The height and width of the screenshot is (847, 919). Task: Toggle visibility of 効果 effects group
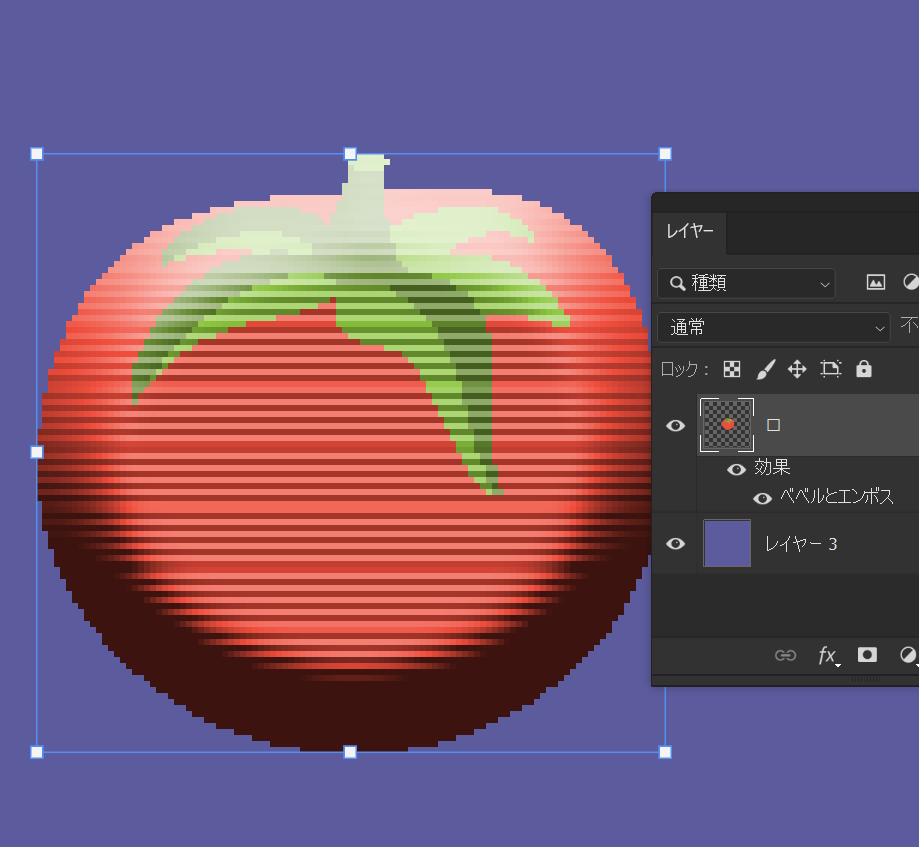click(737, 469)
